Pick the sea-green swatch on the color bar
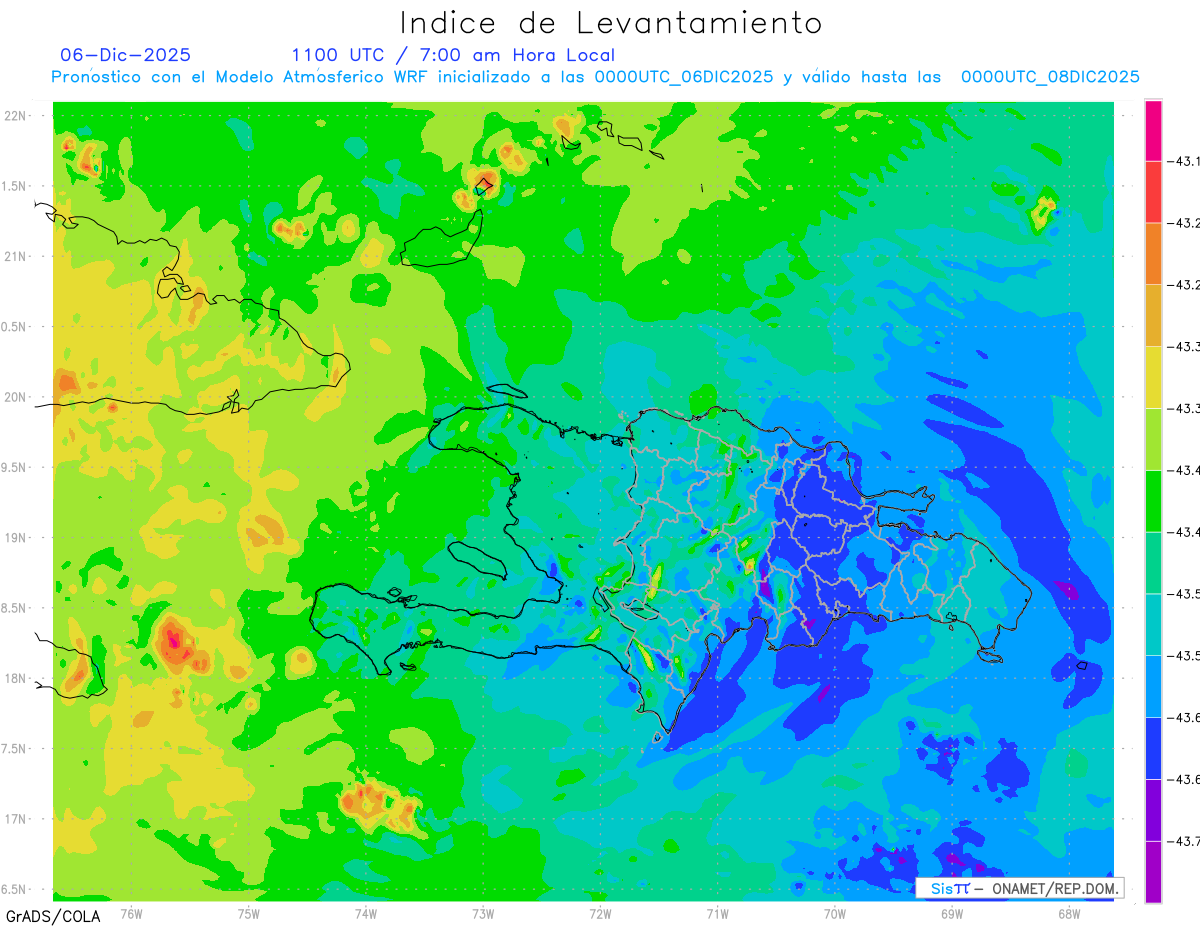Image resolution: width=1200 pixels, height=927 pixels. [1153, 563]
